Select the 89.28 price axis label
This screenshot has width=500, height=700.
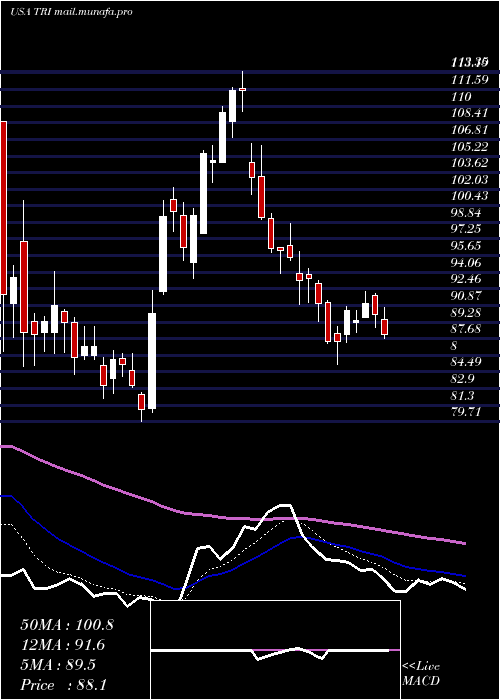click(467, 312)
